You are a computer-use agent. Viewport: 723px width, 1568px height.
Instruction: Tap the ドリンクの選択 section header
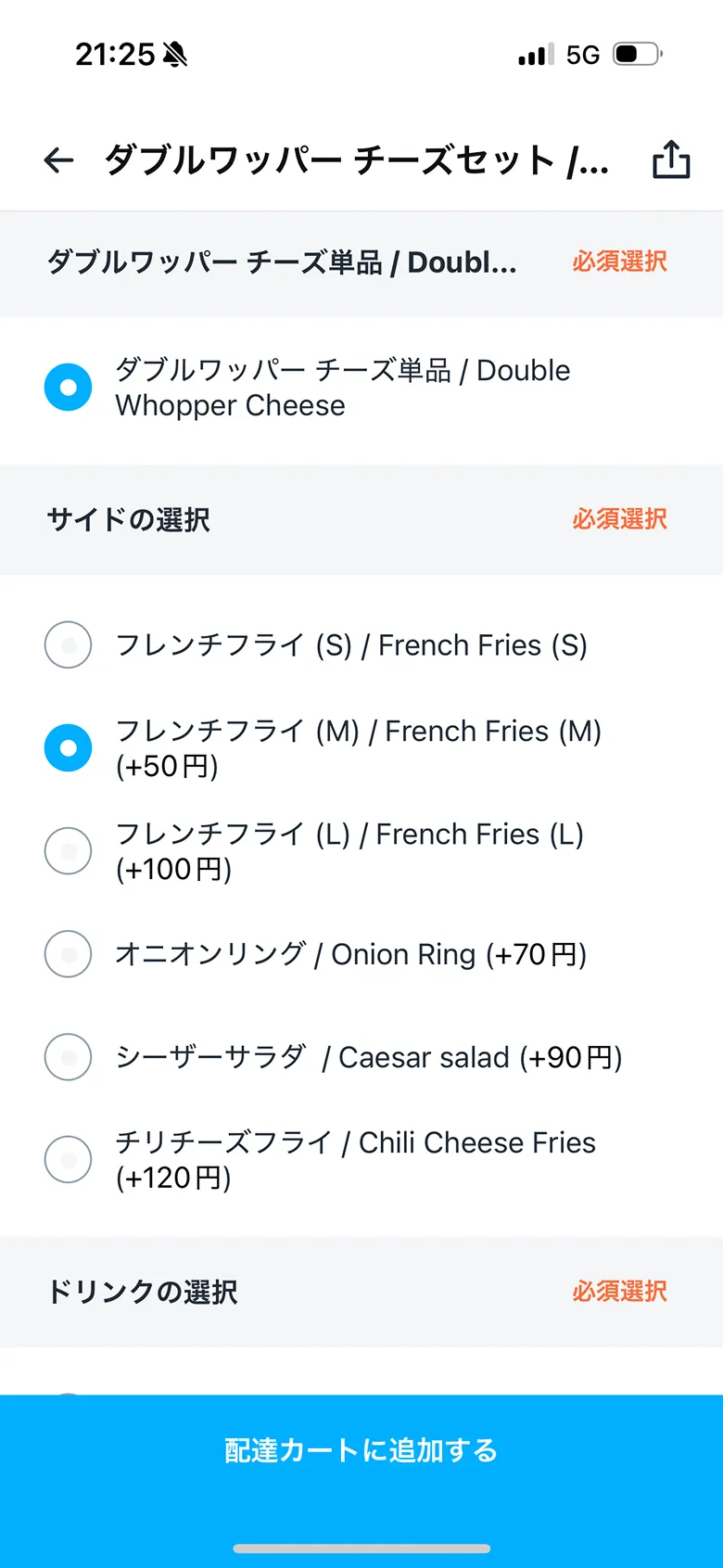tap(143, 1291)
